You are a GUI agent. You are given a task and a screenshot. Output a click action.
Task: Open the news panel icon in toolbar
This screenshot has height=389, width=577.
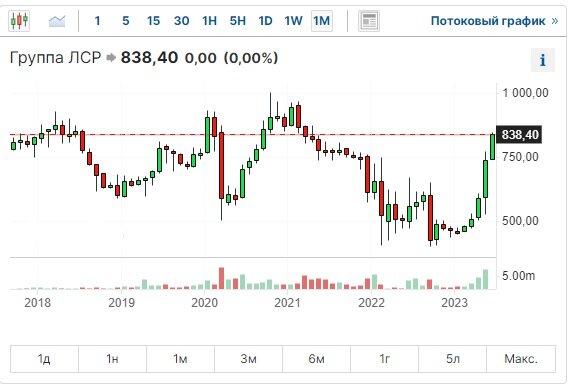(x=369, y=21)
